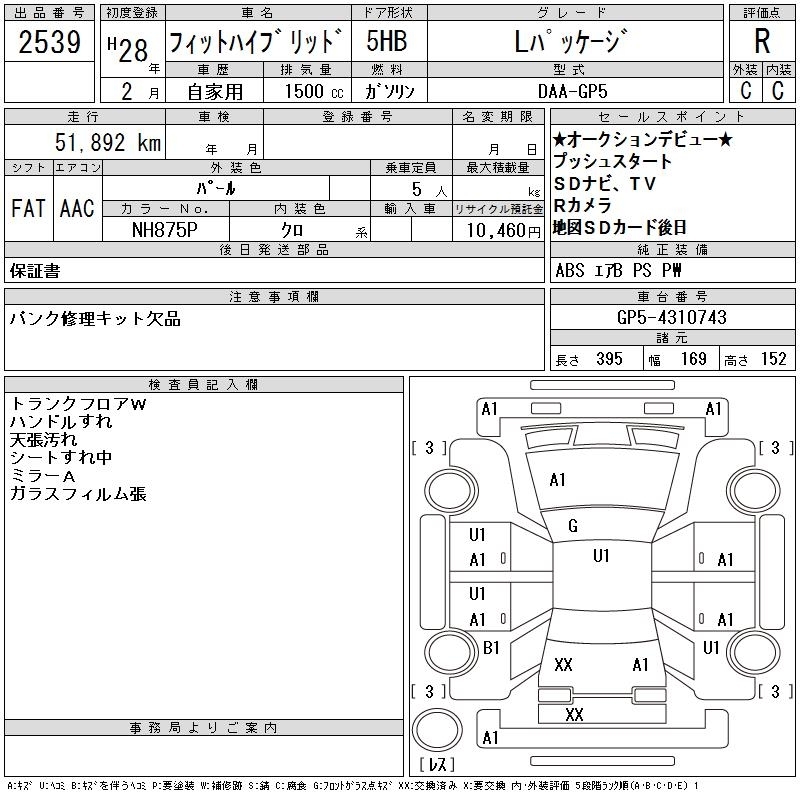Select the fuel type ガソリン
Screen dimensions: 800x800
390,91
